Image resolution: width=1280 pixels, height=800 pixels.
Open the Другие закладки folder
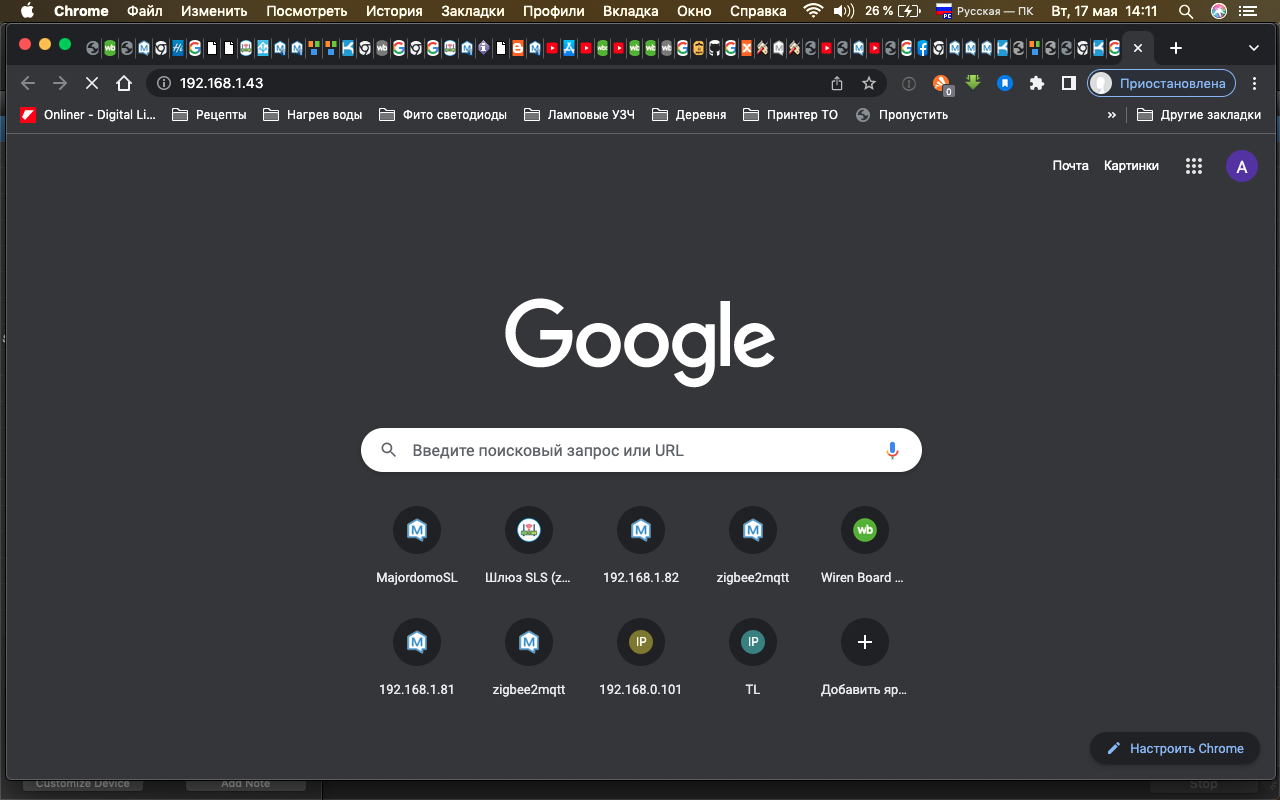pyautogui.click(x=1199, y=115)
